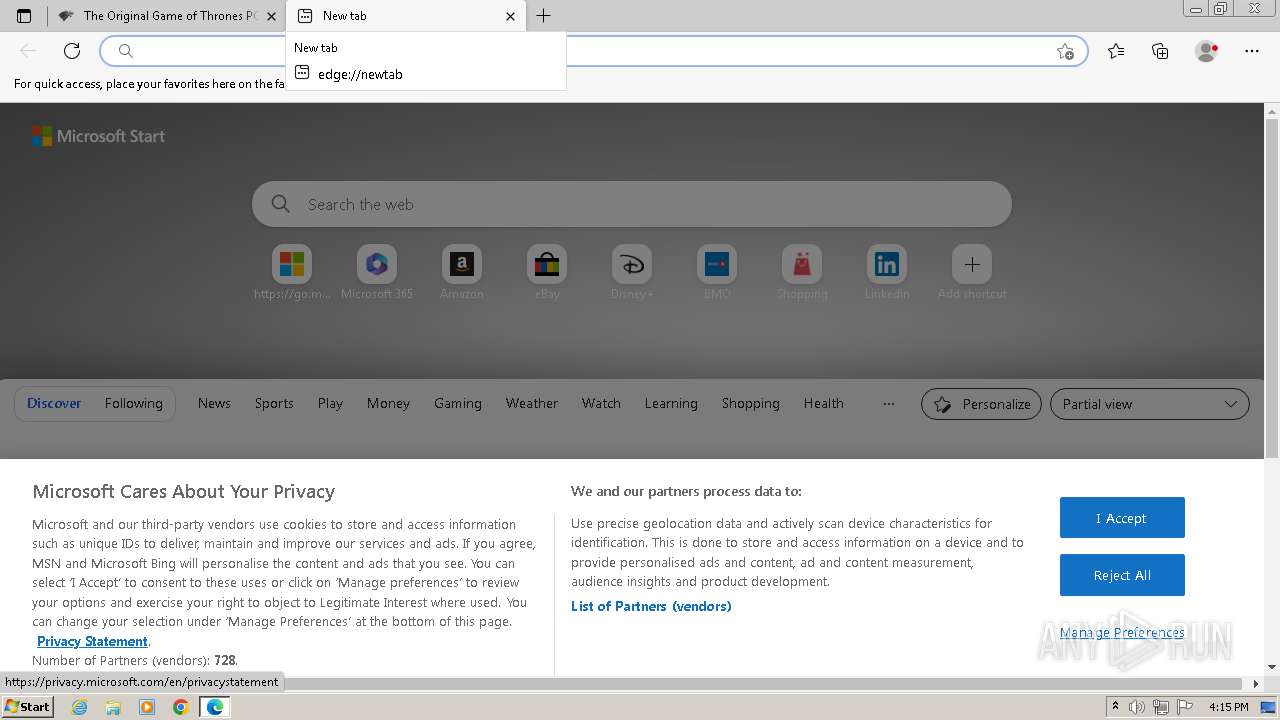The height and width of the screenshot is (720, 1280).
Task: Launch Google Chrome from the taskbar
Action: tap(181, 707)
